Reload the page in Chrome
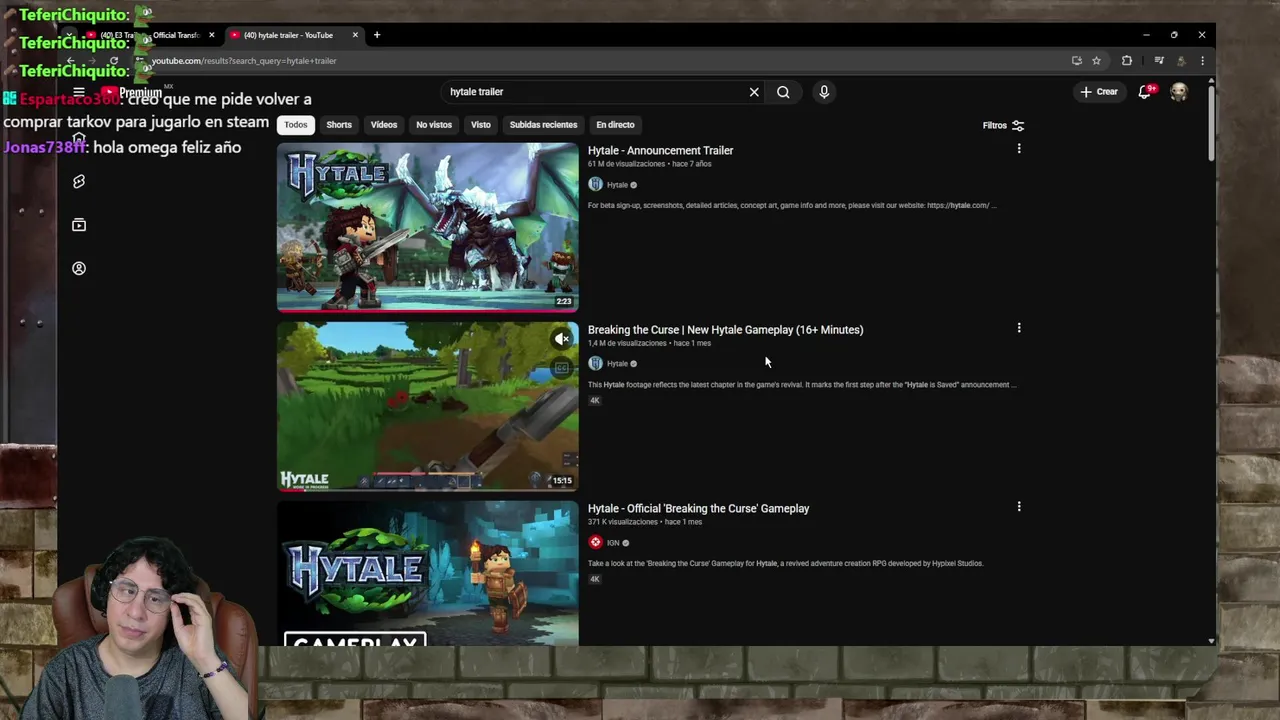 pyautogui.click(x=114, y=61)
